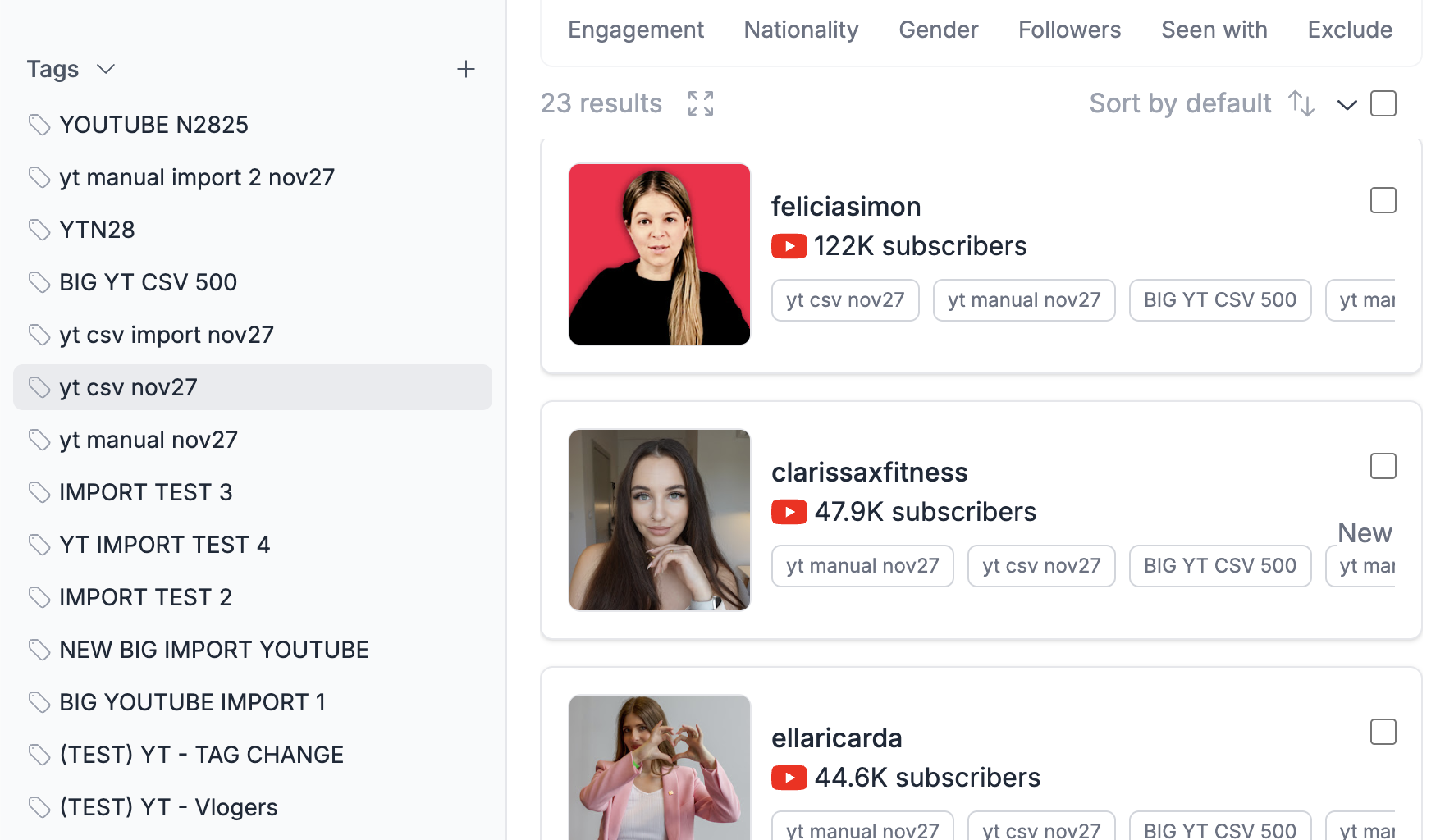Click tag icon next to YOUTUBE N2825
This screenshot has height=840, width=1454.
pos(39,125)
